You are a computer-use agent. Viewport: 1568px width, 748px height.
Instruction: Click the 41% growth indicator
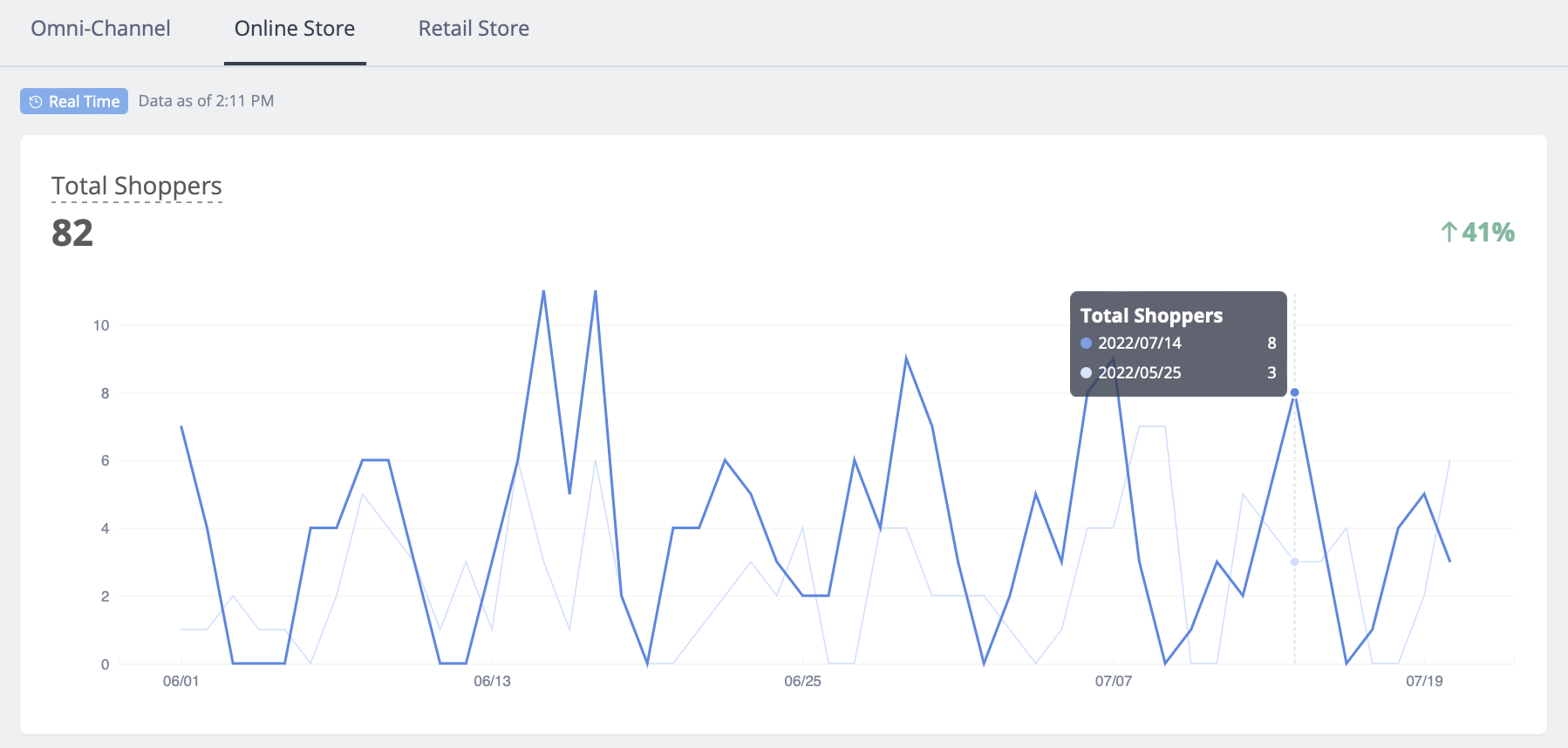point(1488,232)
